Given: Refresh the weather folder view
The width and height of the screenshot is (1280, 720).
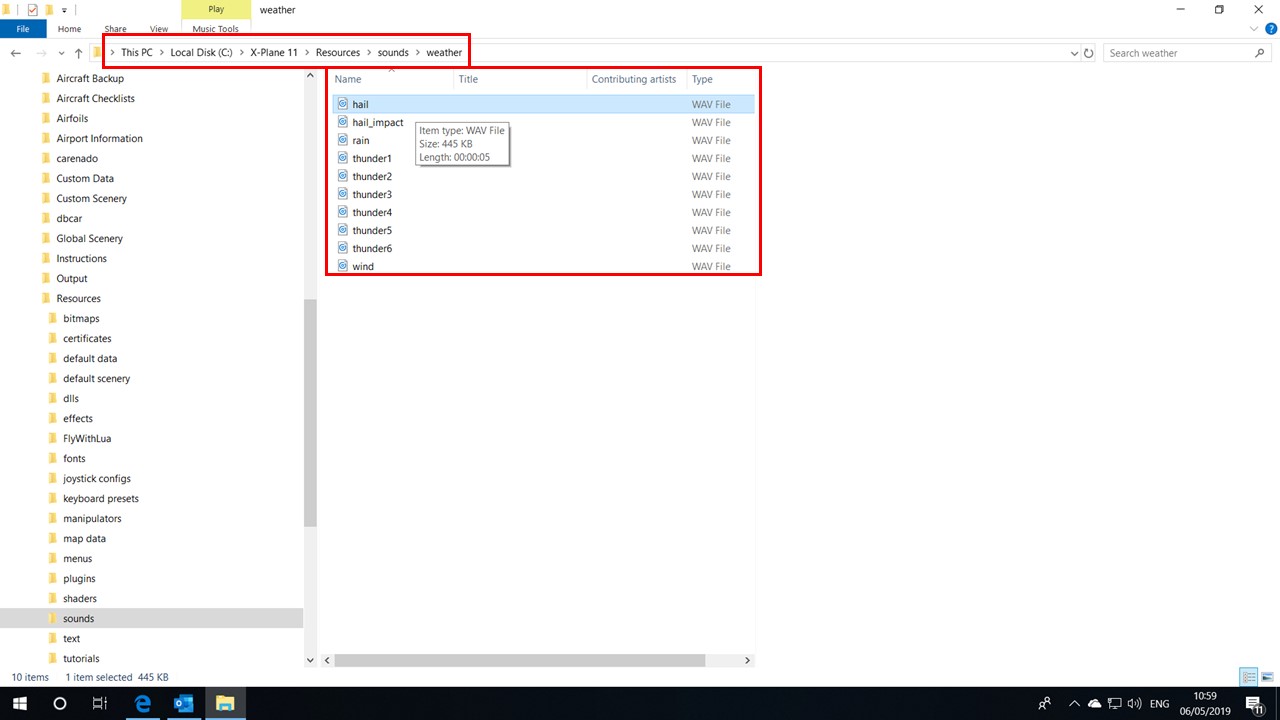Looking at the screenshot, I should pos(1089,53).
